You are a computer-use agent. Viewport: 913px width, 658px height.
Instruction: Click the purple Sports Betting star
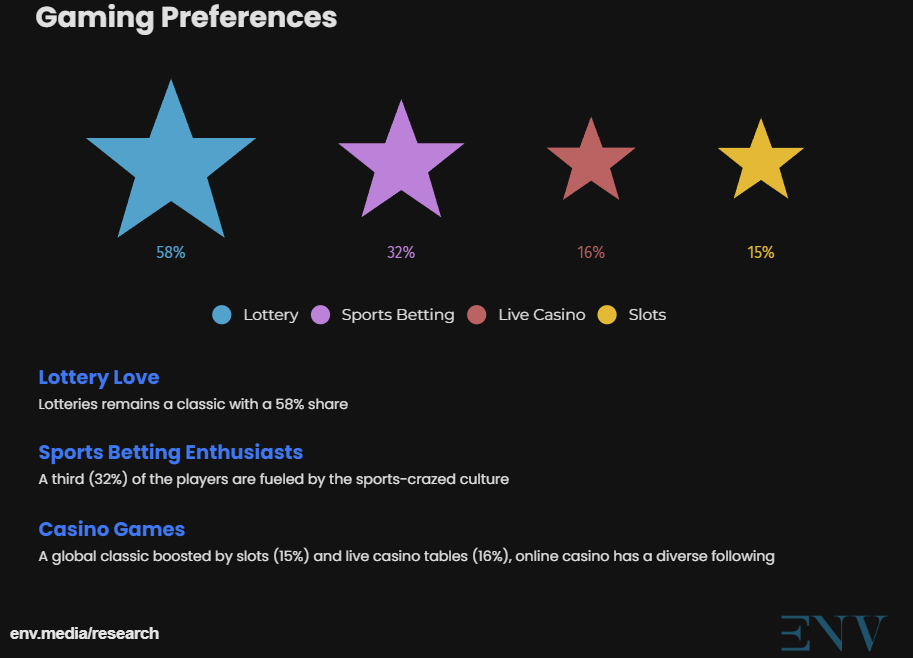click(x=401, y=163)
